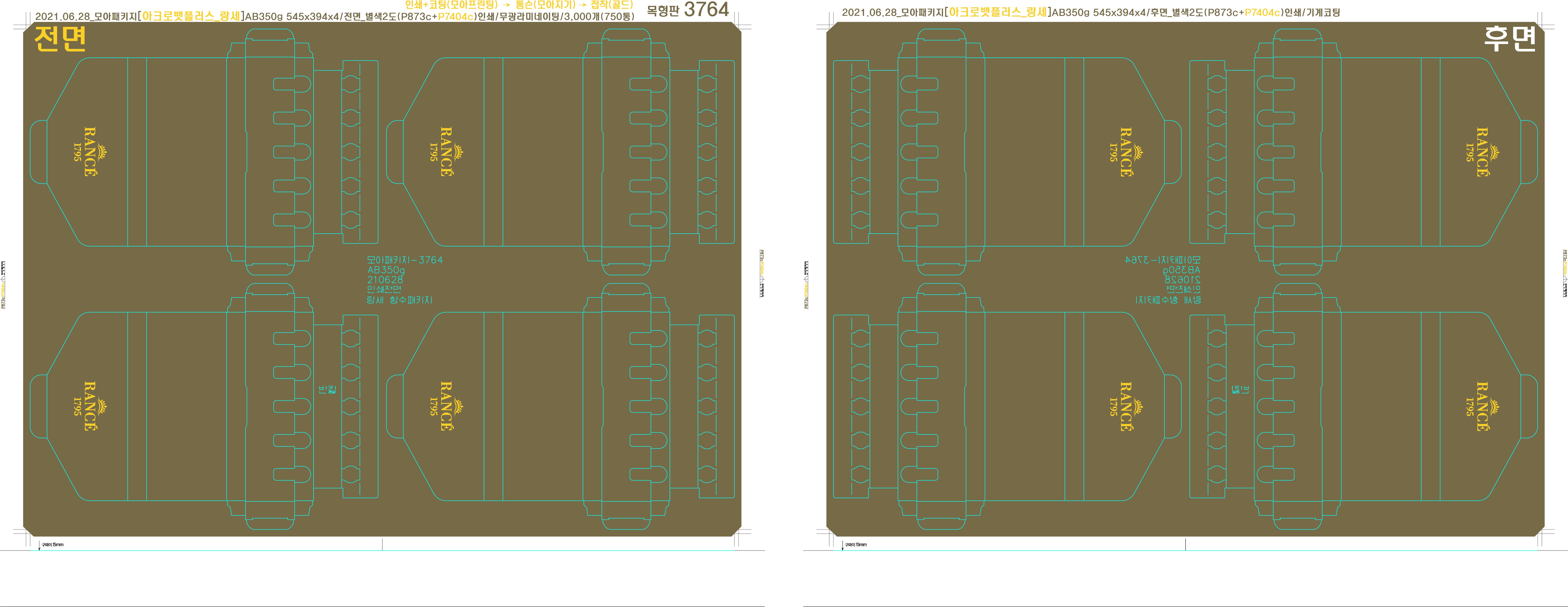The image size is (1568, 607).
Task: Select the mirrored 반칼 label on back sheet
Action: (x=1240, y=389)
